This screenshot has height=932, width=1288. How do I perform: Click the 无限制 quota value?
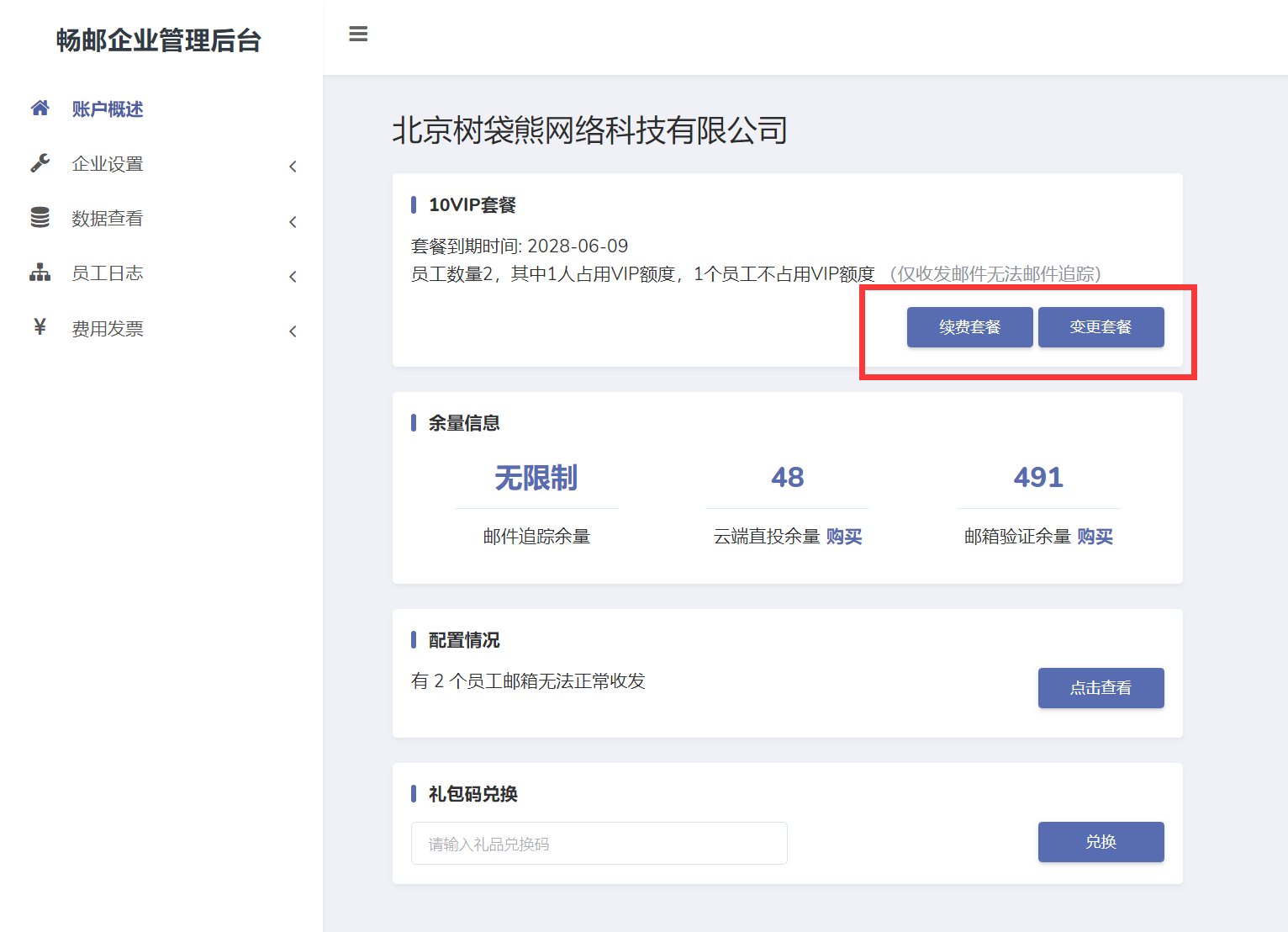point(536,478)
